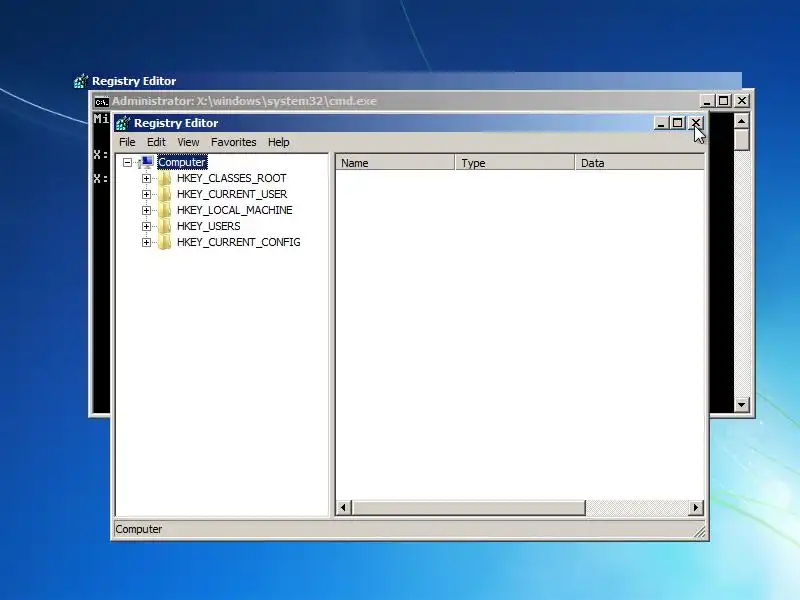Open the View menu

(x=188, y=142)
